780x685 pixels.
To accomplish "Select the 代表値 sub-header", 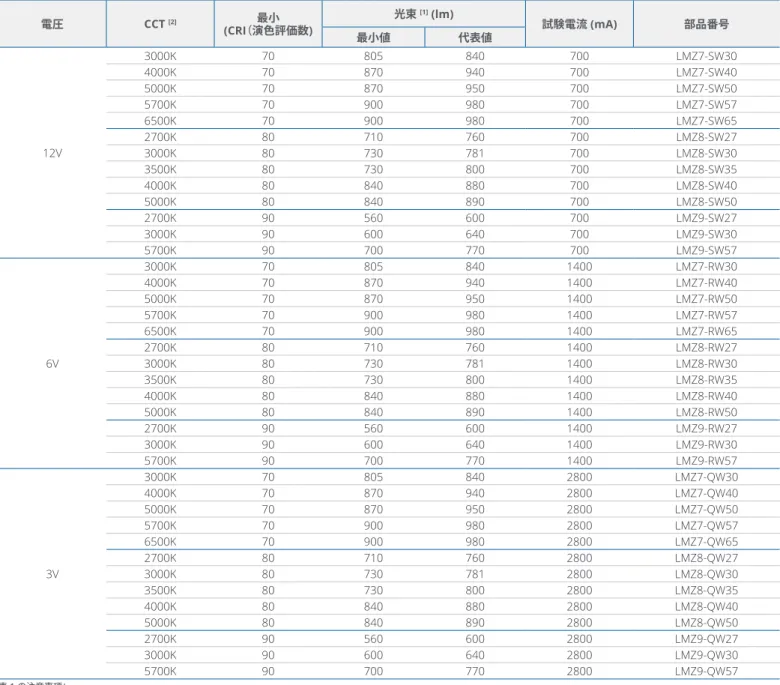I will 475,37.
